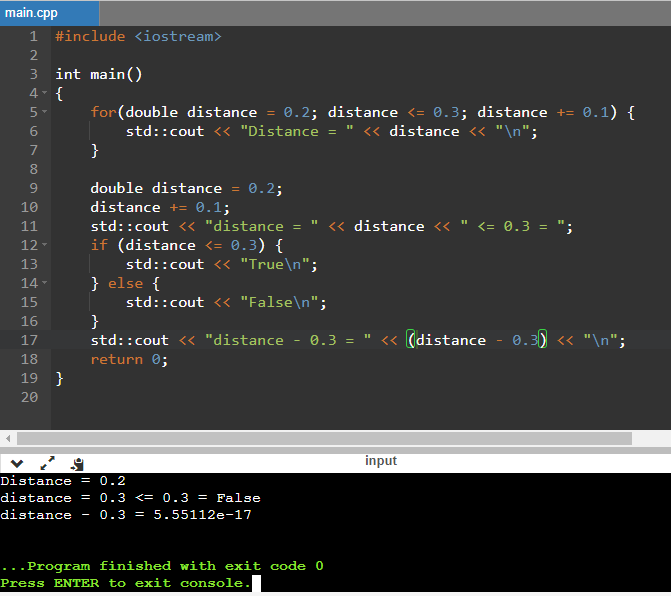Screen dimensions: 671x596
Task: Click Program finished with exit code 0 message
Action: pyautogui.click(x=162, y=566)
